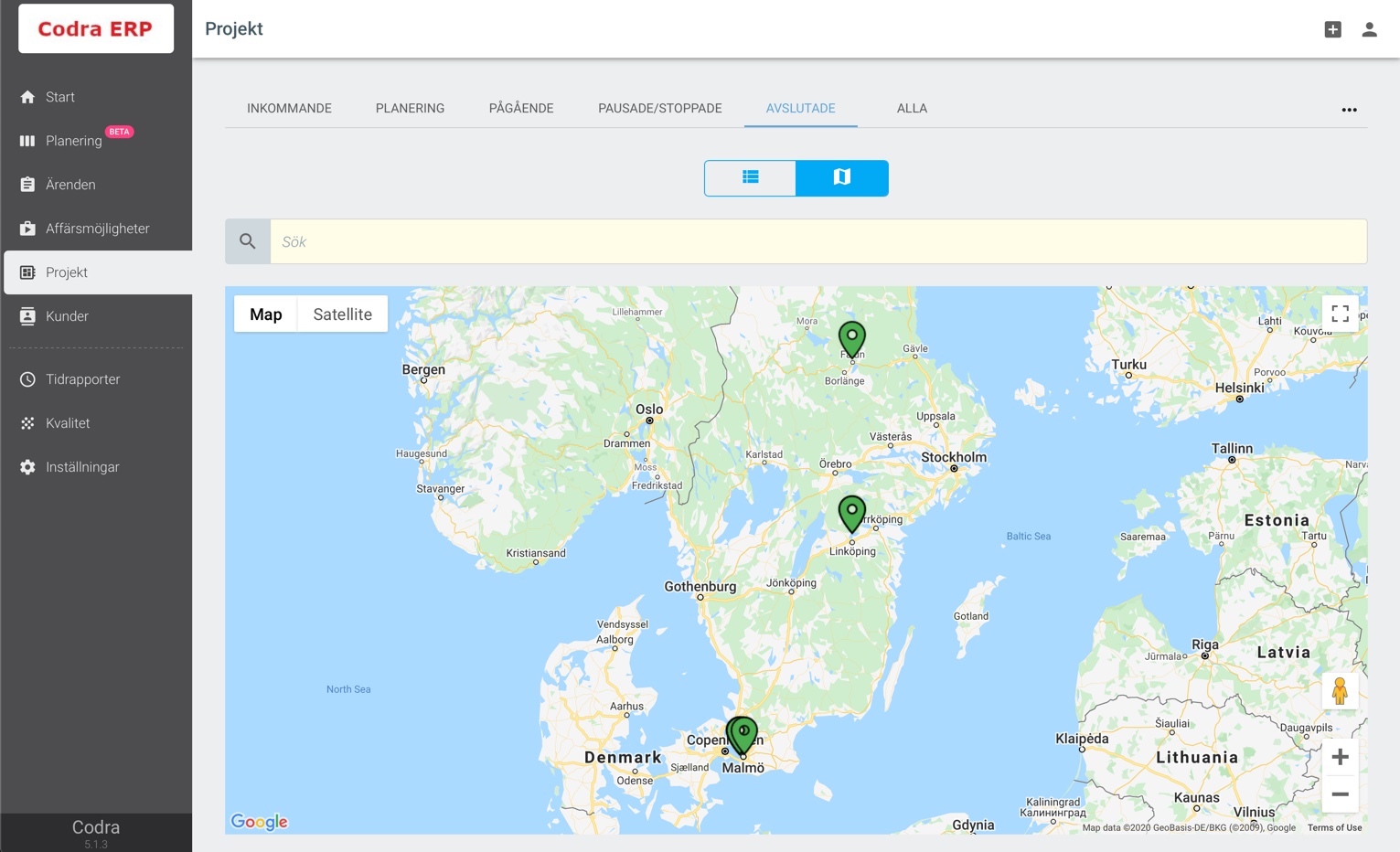
Task: Open the INKOMMANDE tab
Action: 289,108
